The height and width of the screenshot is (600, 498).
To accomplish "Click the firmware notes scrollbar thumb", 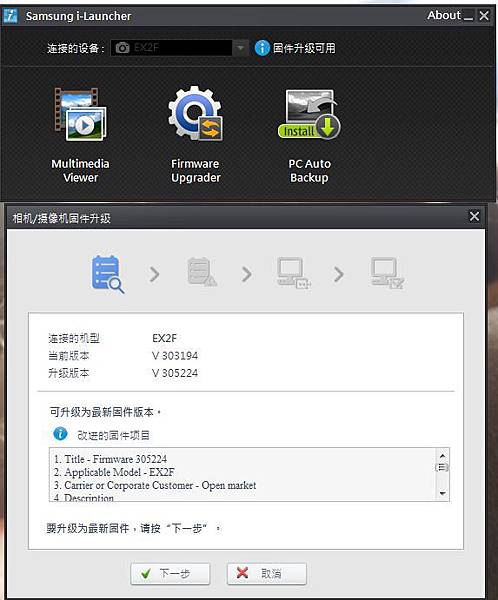I will 442,467.
